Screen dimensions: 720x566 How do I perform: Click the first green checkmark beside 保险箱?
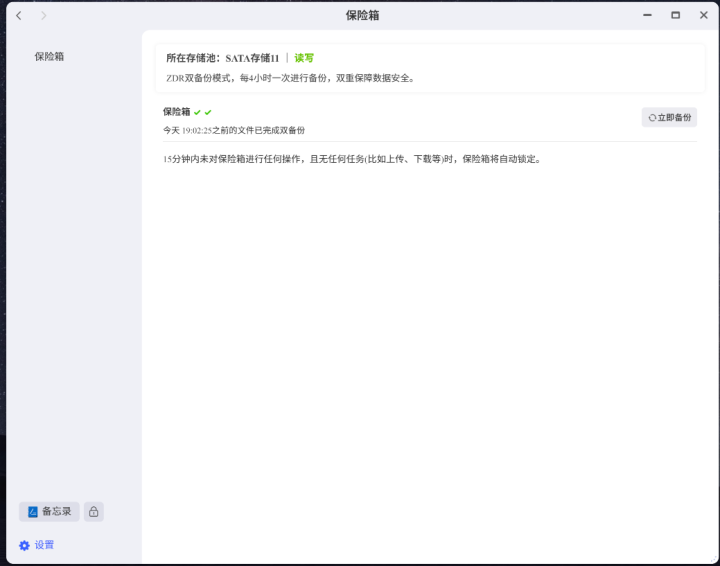[x=198, y=112]
